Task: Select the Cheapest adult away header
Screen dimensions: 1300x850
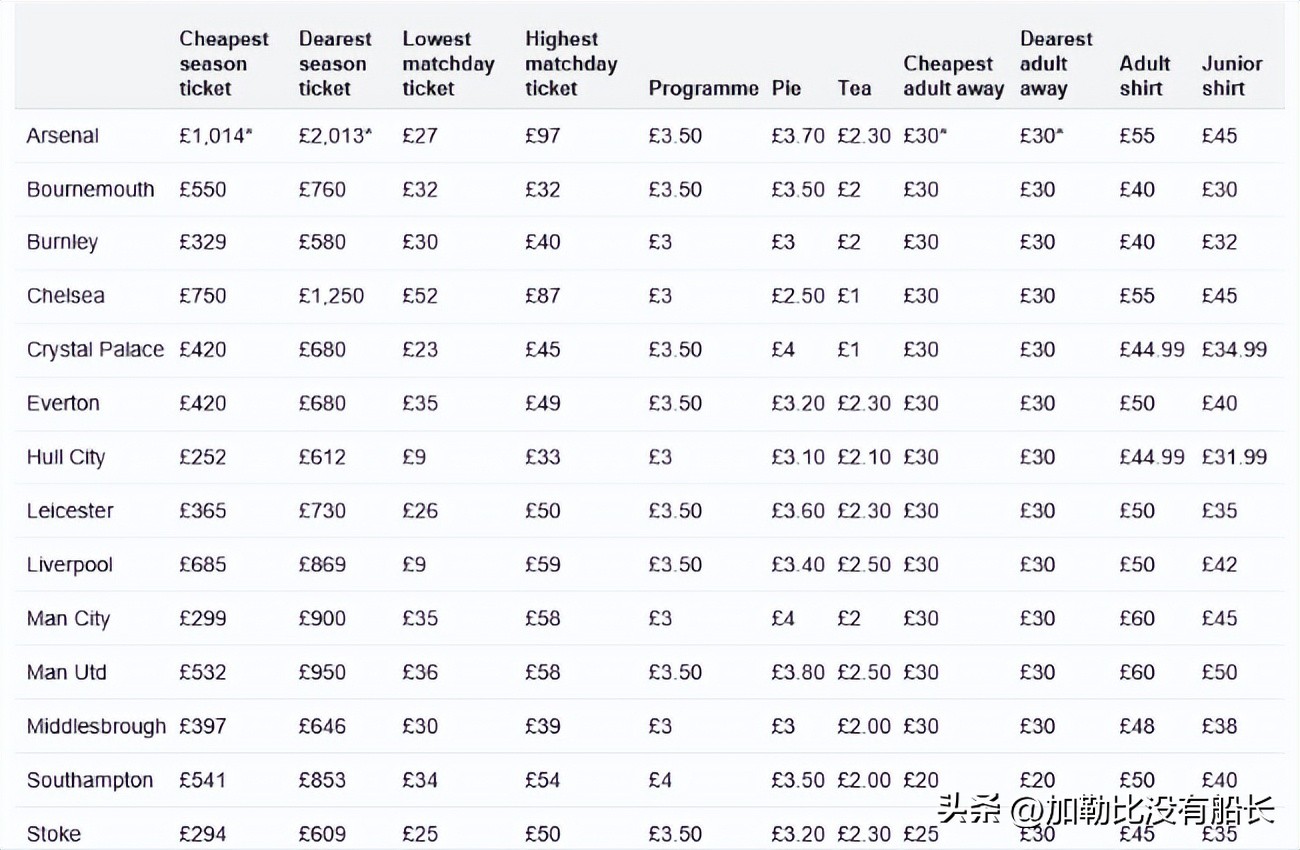Action: [x=953, y=76]
